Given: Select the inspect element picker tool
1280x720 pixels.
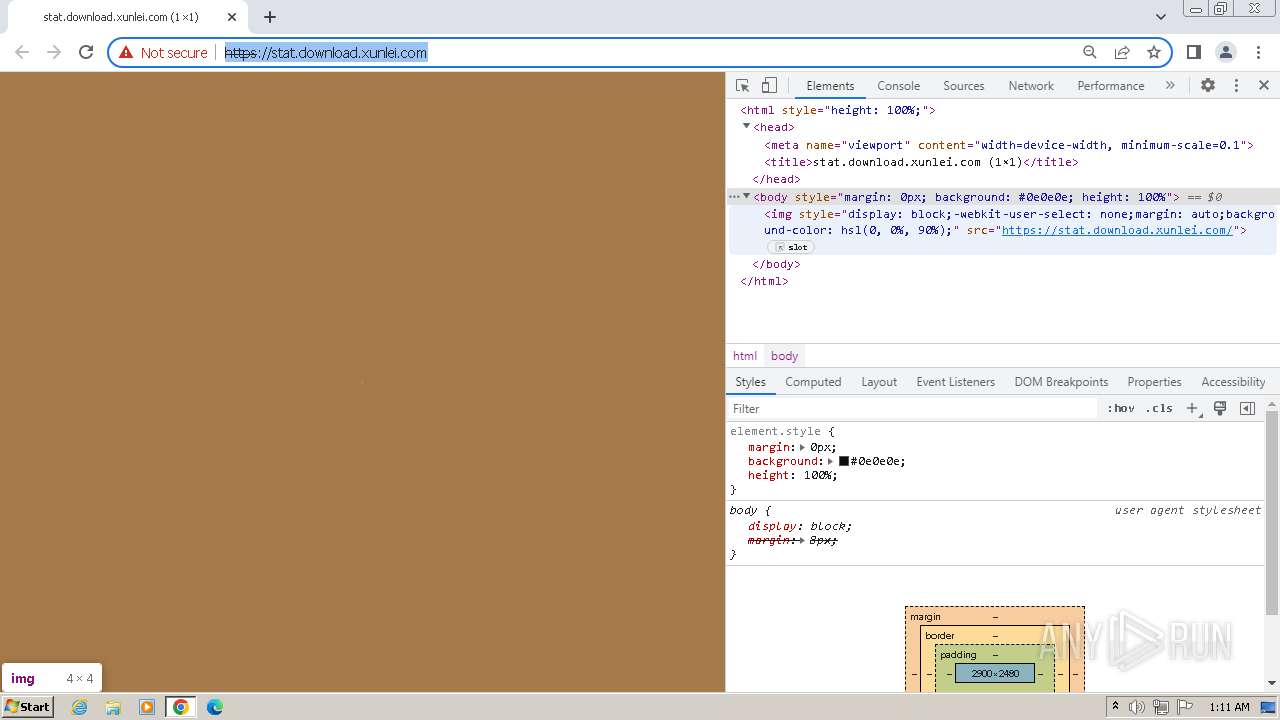Looking at the screenshot, I should [x=742, y=86].
